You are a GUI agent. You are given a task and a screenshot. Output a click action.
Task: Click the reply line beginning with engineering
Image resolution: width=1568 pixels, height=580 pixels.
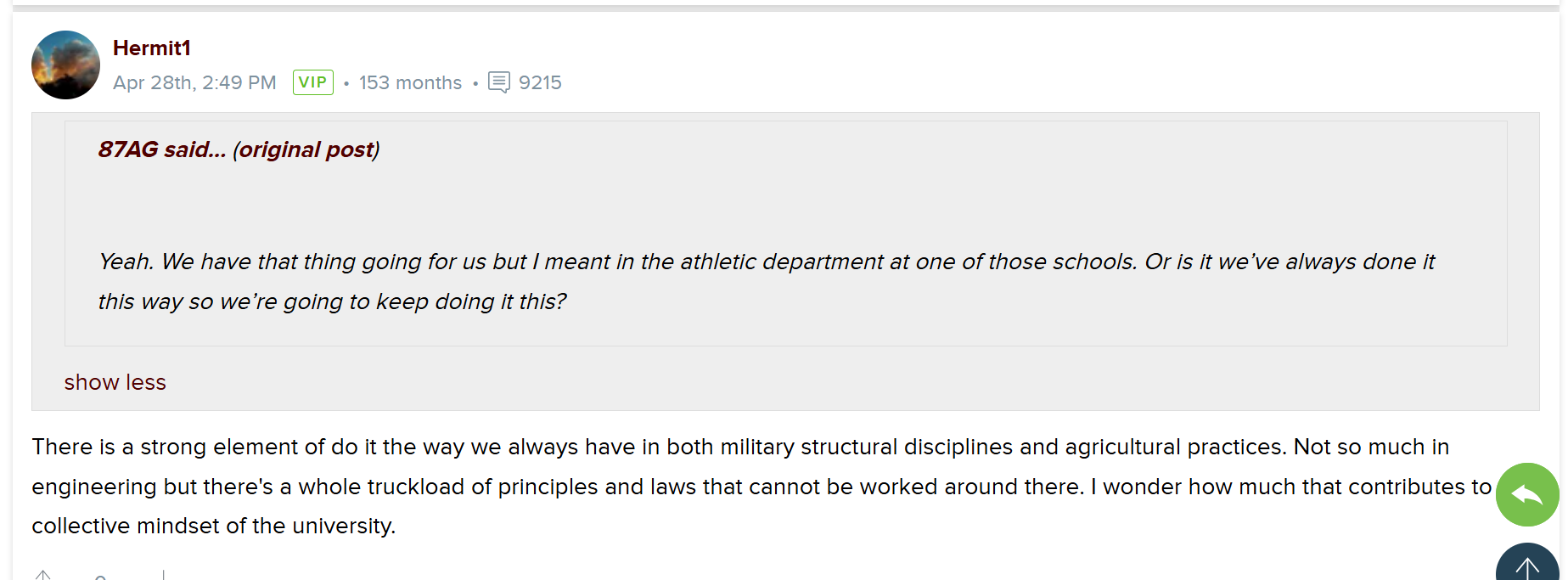[762, 487]
